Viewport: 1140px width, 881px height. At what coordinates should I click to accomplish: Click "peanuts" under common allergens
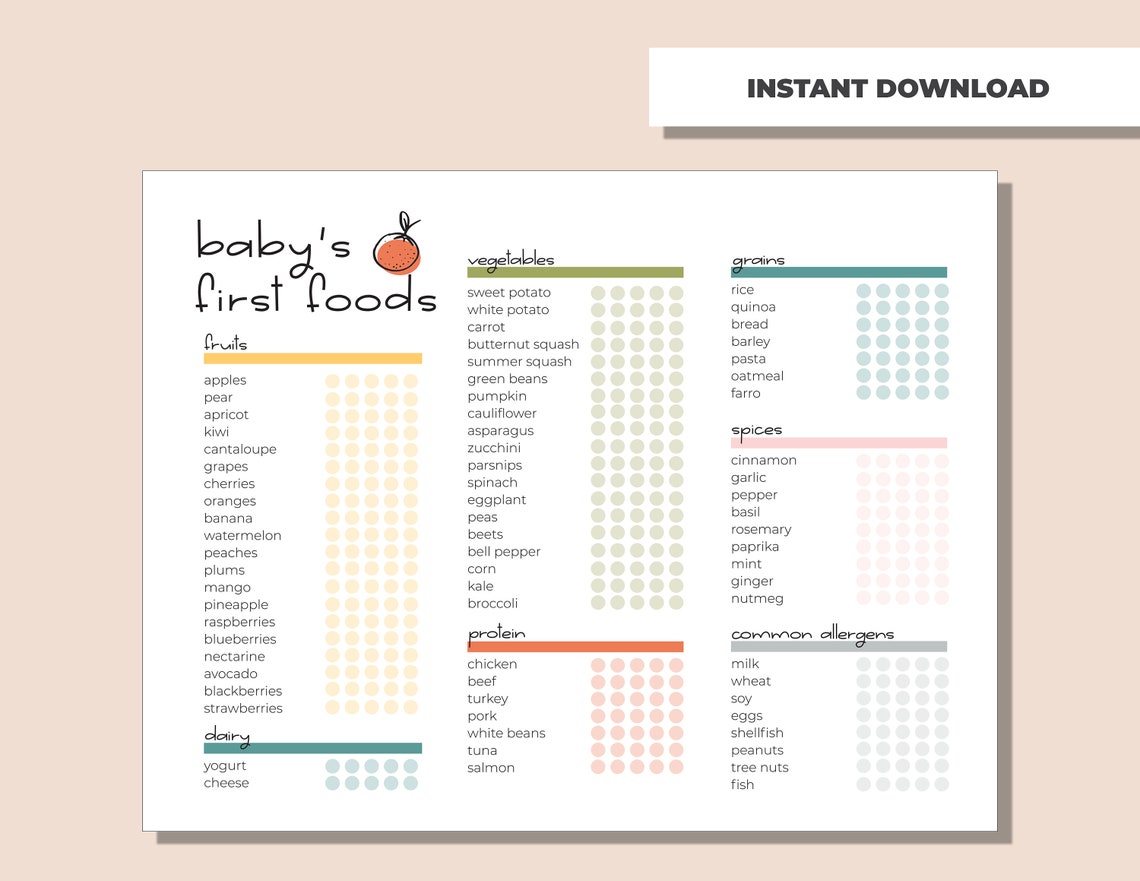757,750
